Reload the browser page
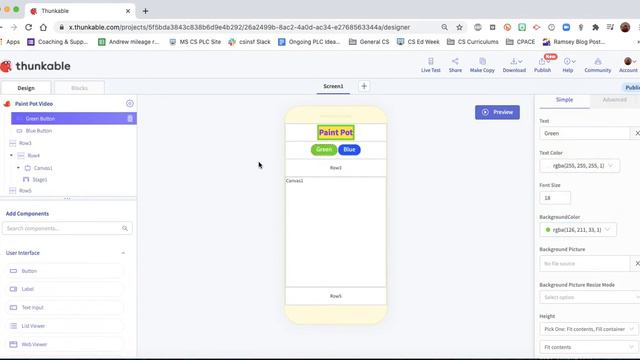This screenshot has height=360, width=640. click(x=29, y=27)
